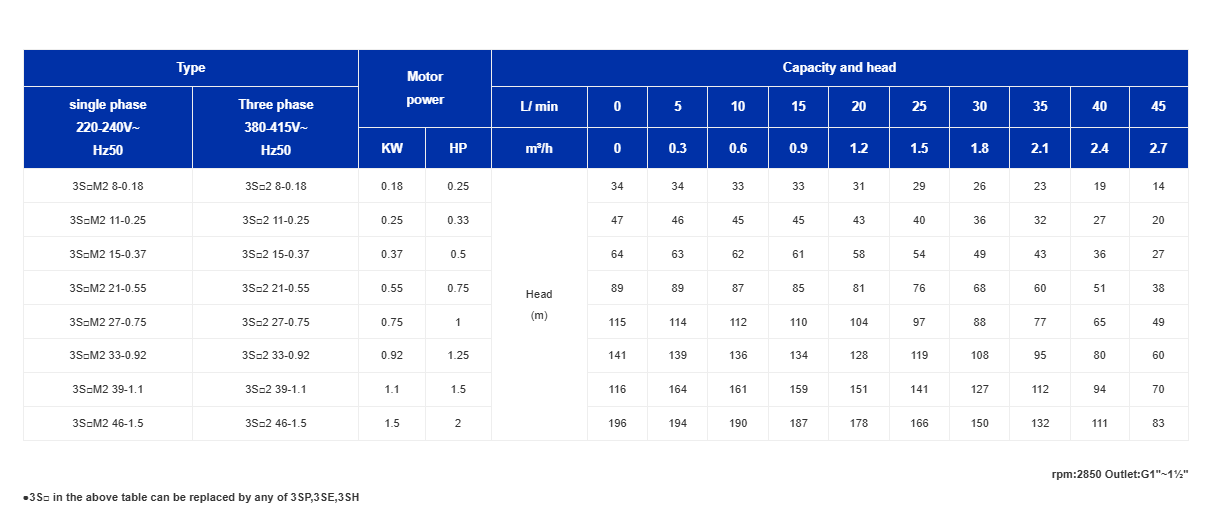The height and width of the screenshot is (527, 1222).
Task: Click the "Type" header cell
Action: [190, 68]
